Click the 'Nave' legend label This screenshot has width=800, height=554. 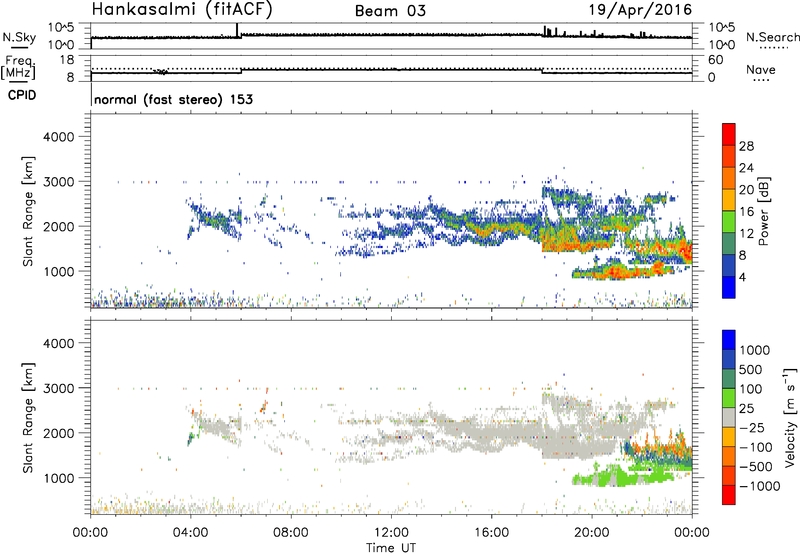tap(761, 69)
